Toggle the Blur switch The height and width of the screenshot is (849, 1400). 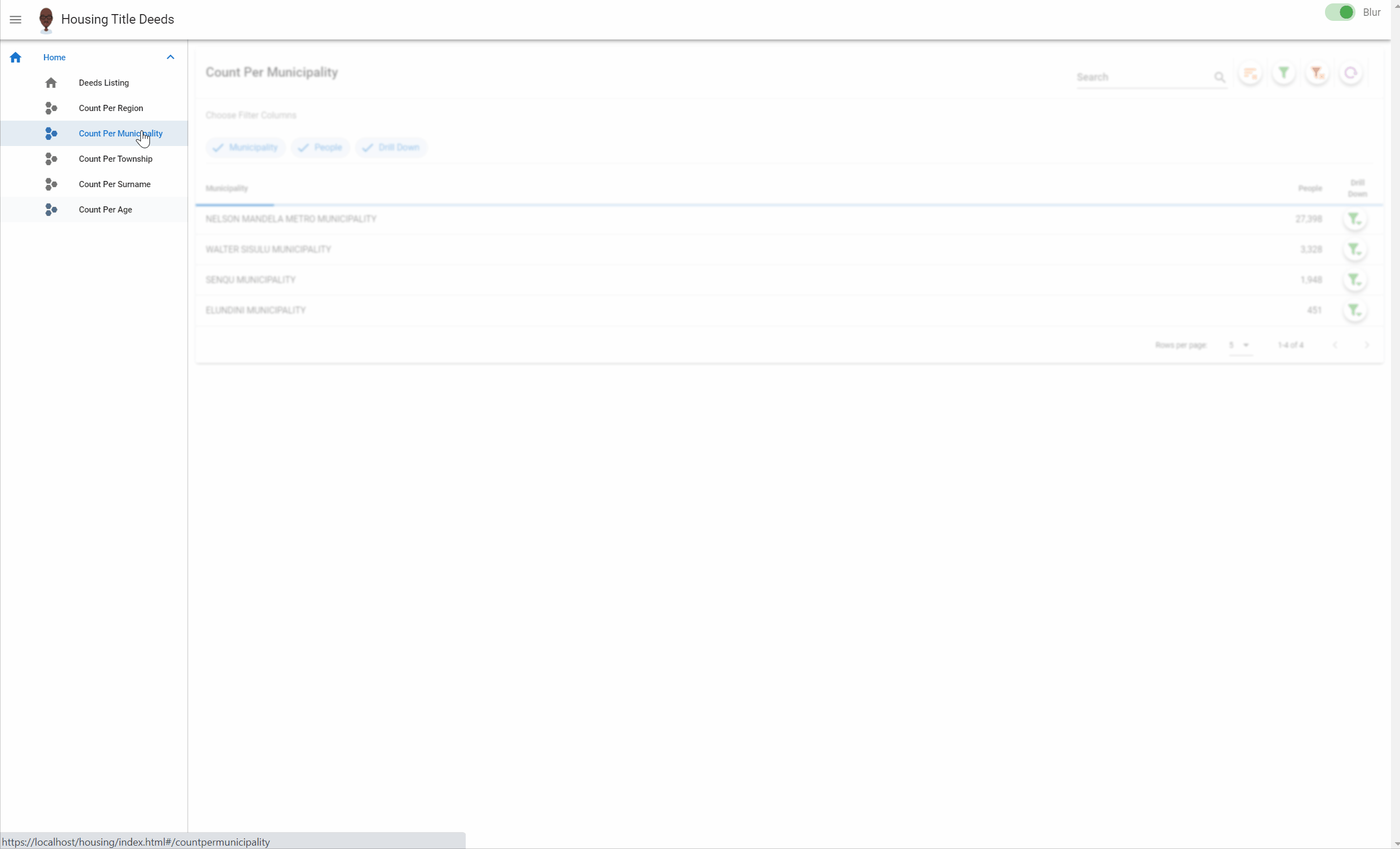(x=1340, y=12)
